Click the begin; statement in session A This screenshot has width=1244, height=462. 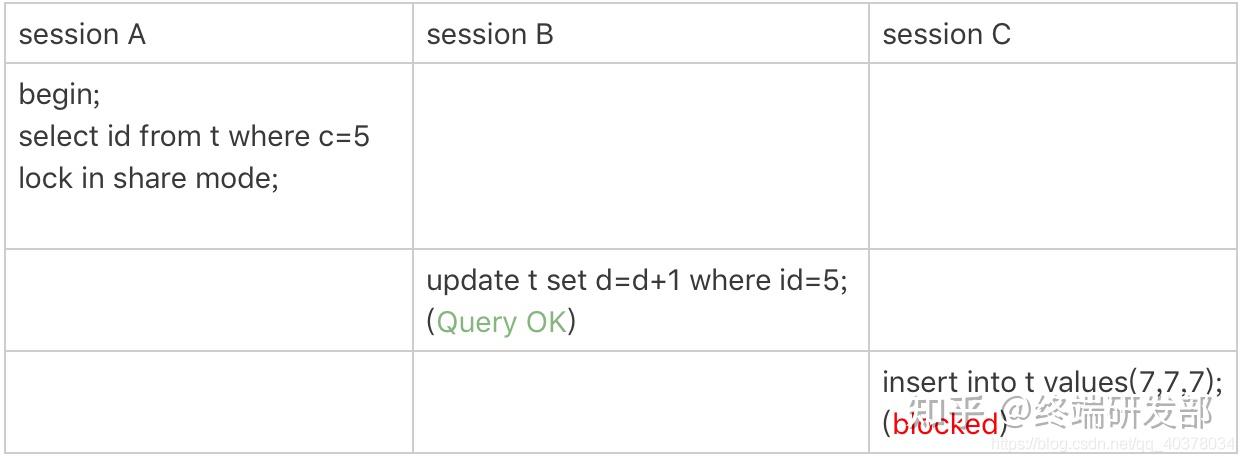(60, 95)
